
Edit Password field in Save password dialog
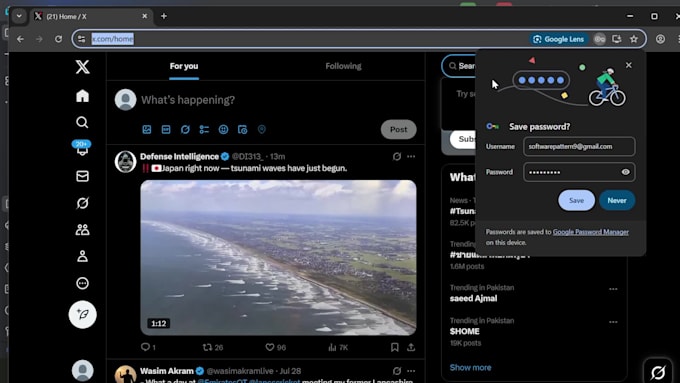pyautogui.click(x=579, y=172)
